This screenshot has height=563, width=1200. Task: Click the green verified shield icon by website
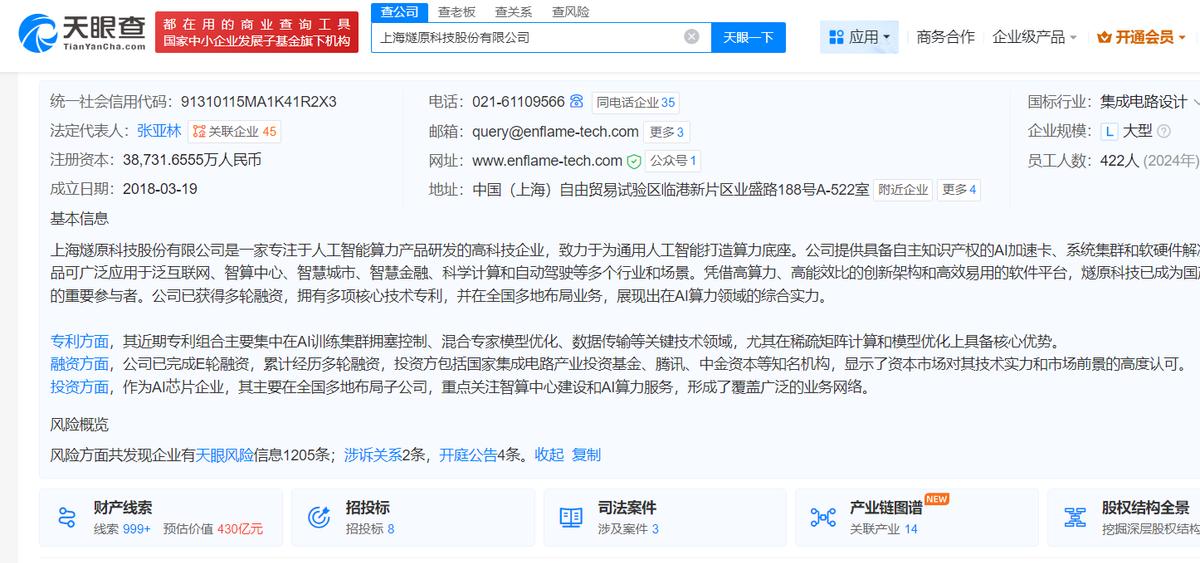634,161
